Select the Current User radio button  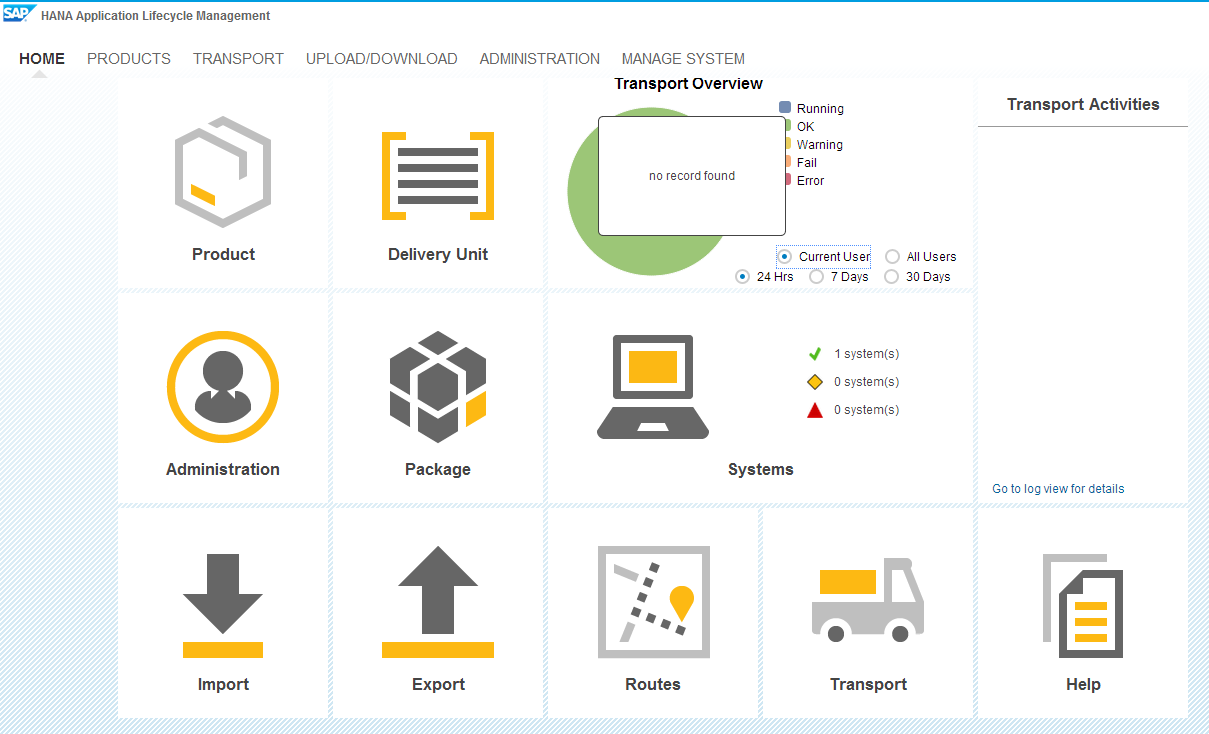pos(785,257)
